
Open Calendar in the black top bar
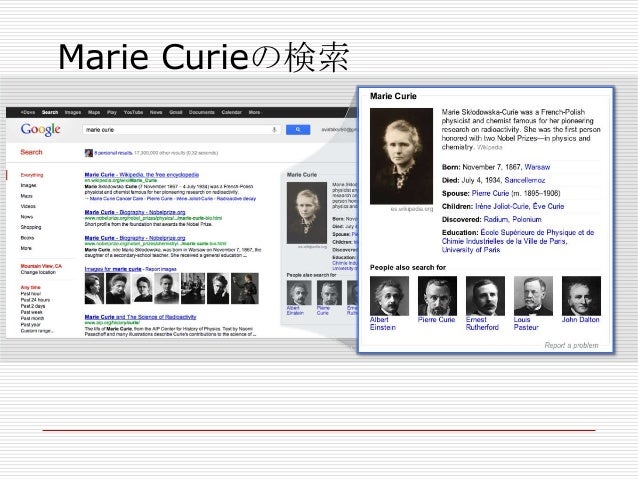point(232,112)
